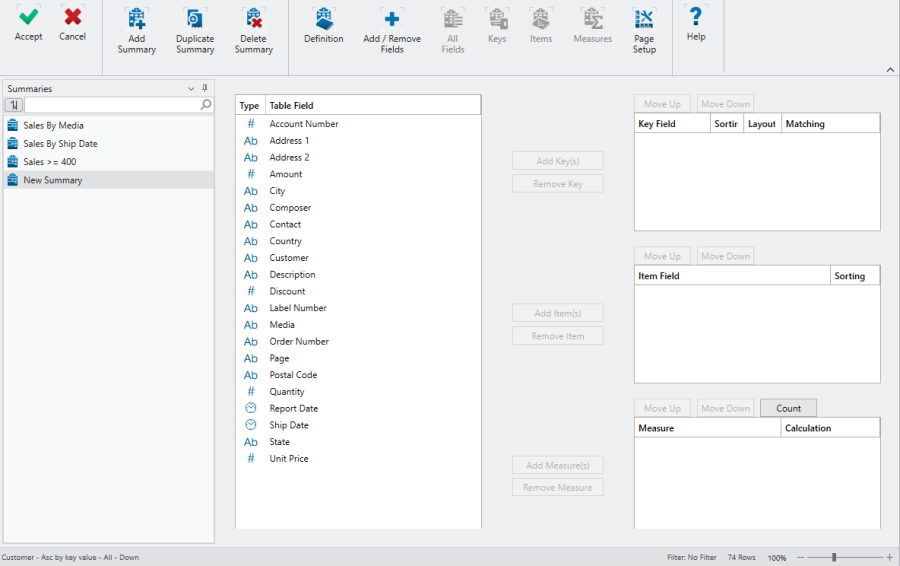
Task: Open the Summaries panel dropdown arrow
Action: point(191,88)
